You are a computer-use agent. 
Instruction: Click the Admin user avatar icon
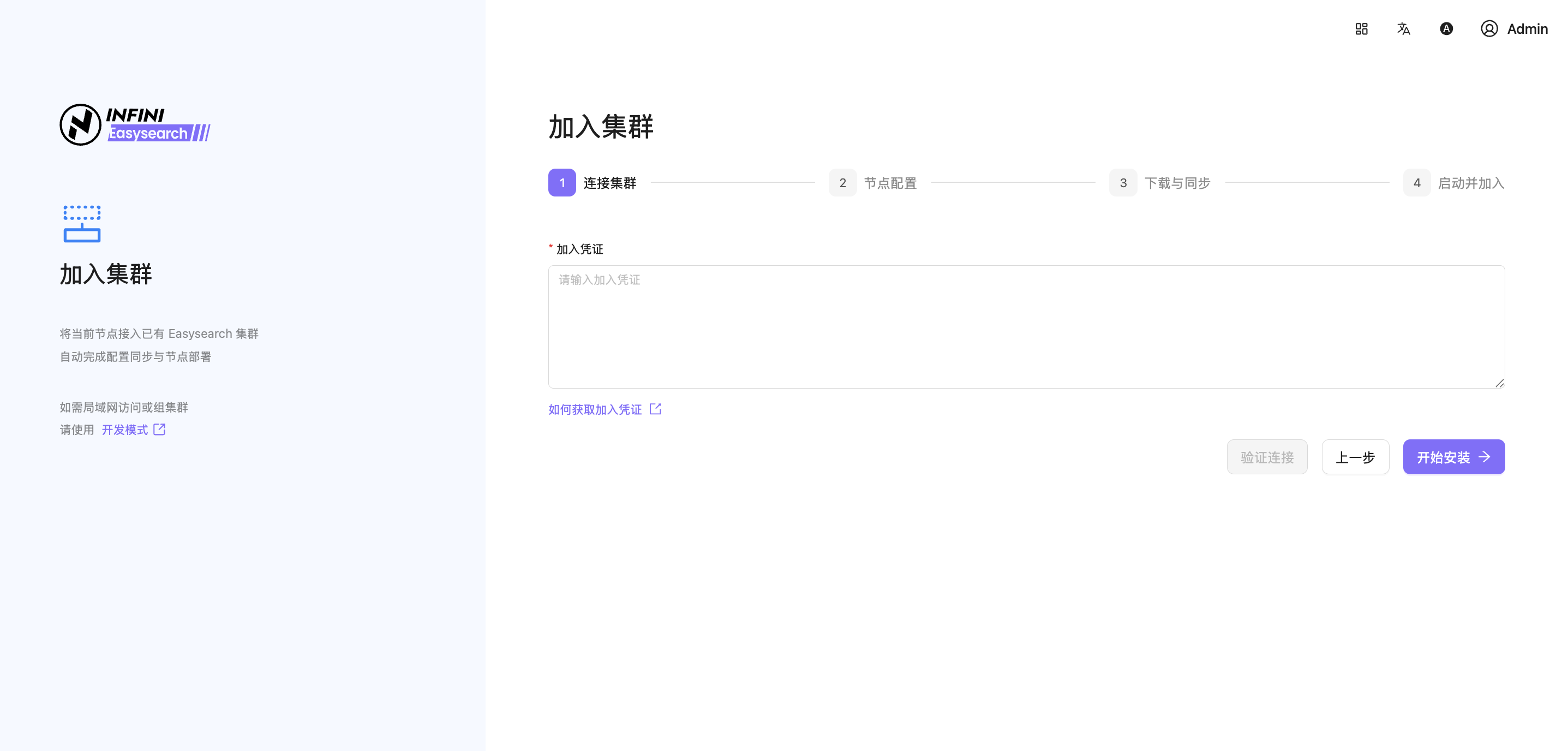click(x=1489, y=28)
